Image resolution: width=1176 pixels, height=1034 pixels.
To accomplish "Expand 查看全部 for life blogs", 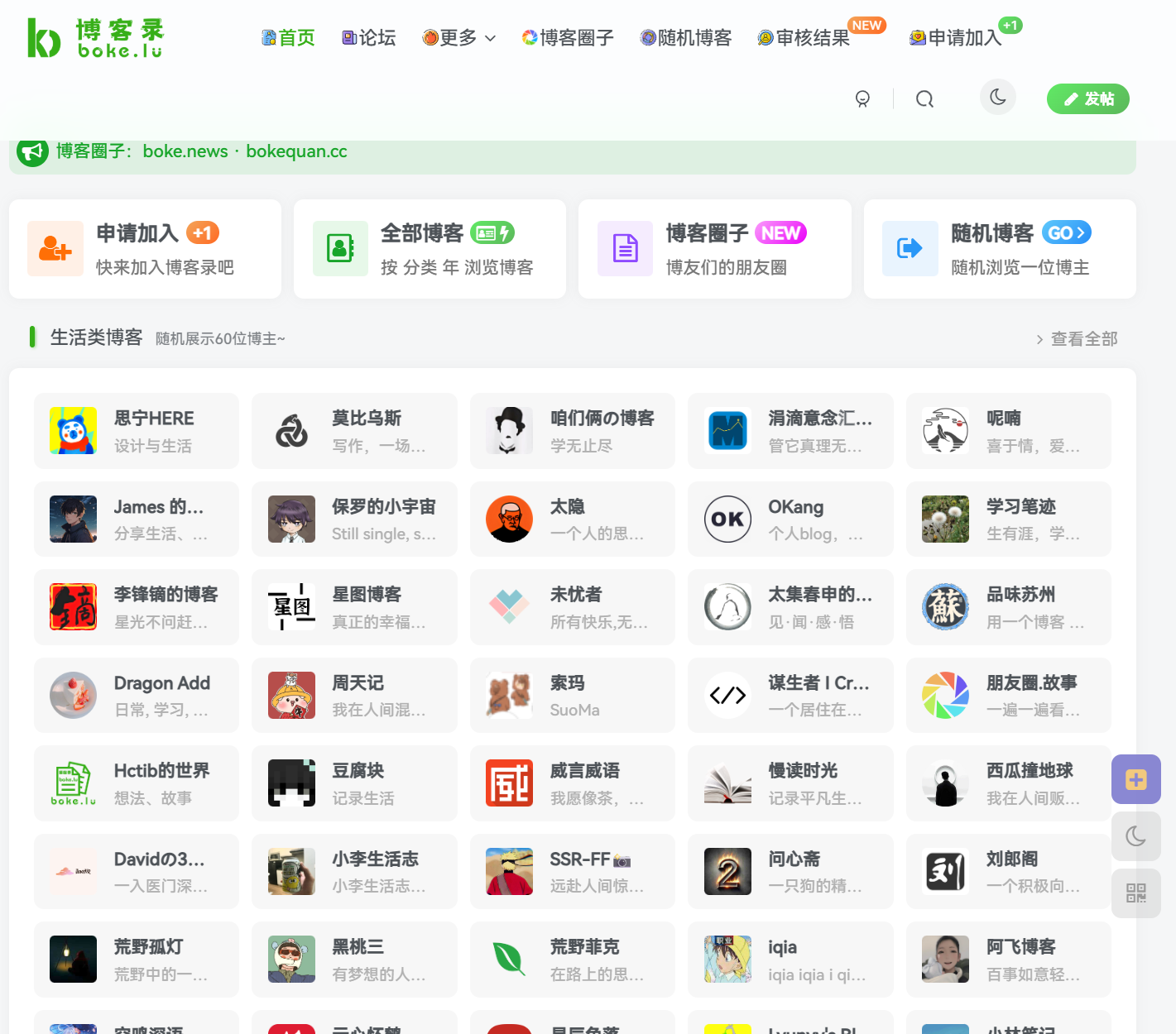I will click(x=1076, y=339).
